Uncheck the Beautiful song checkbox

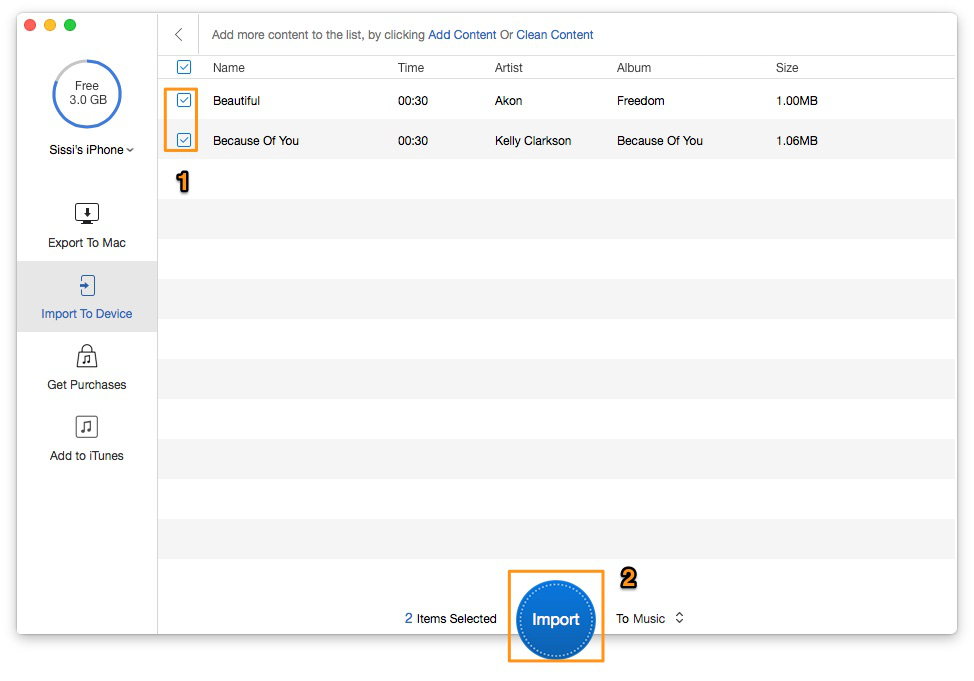pyautogui.click(x=184, y=100)
